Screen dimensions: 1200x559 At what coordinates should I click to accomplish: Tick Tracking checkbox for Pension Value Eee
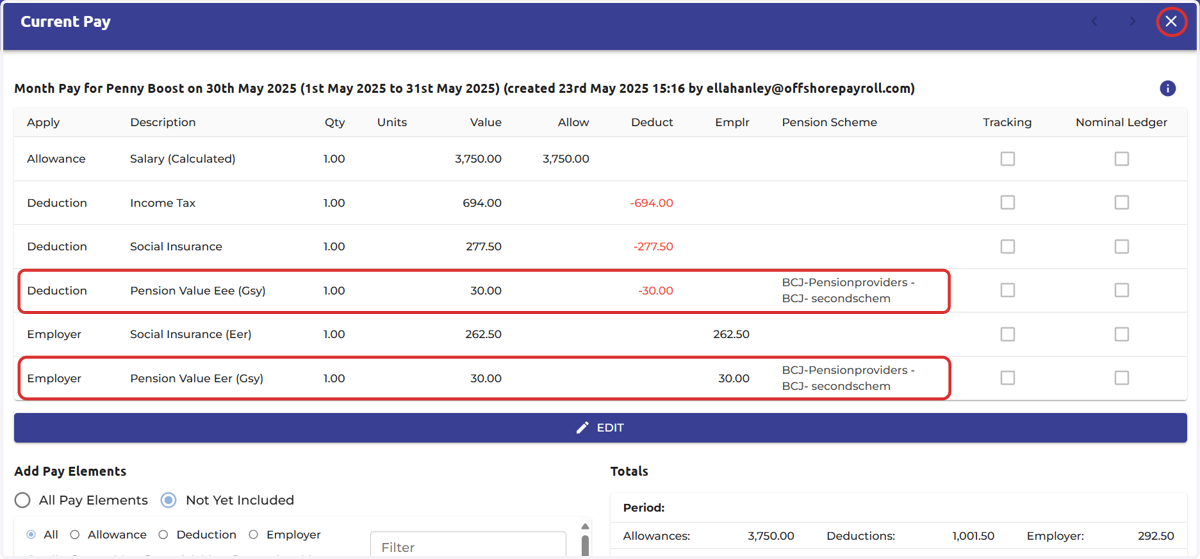click(x=1007, y=290)
